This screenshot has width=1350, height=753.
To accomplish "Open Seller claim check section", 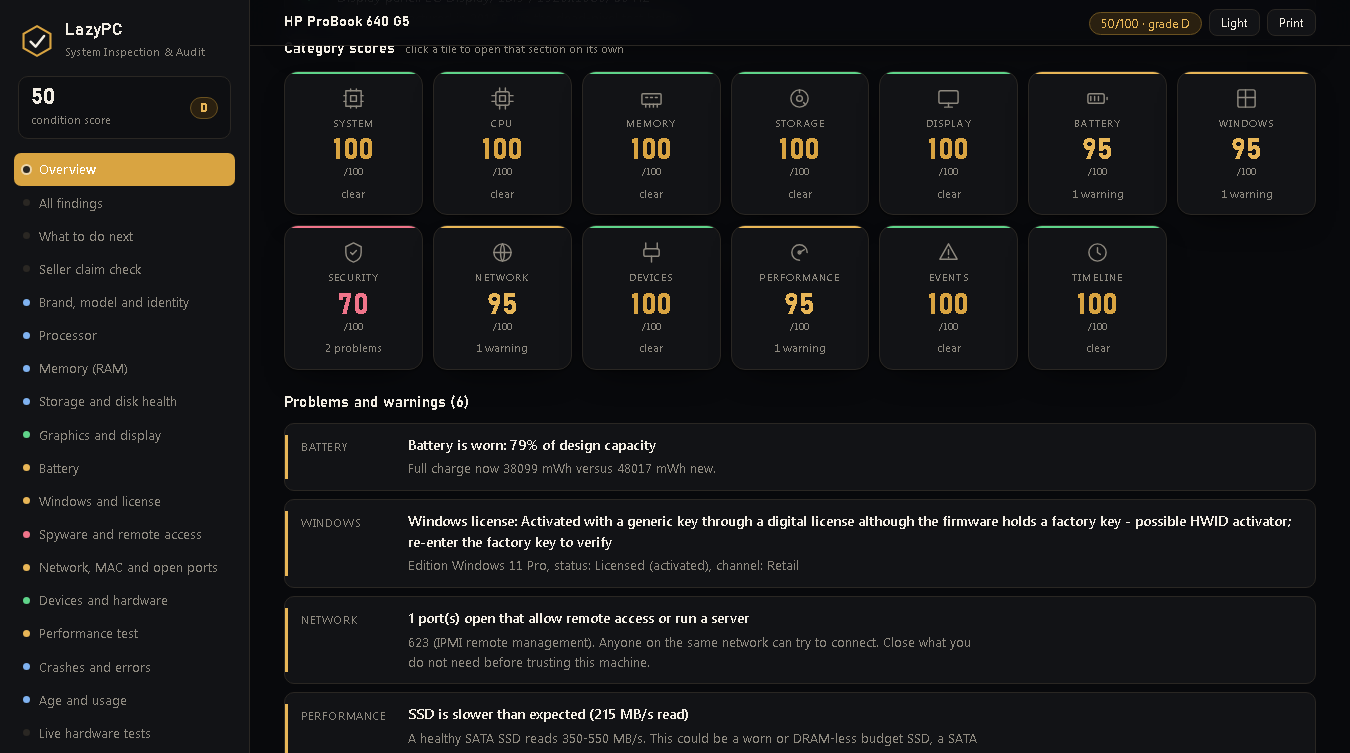I will (124, 269).
